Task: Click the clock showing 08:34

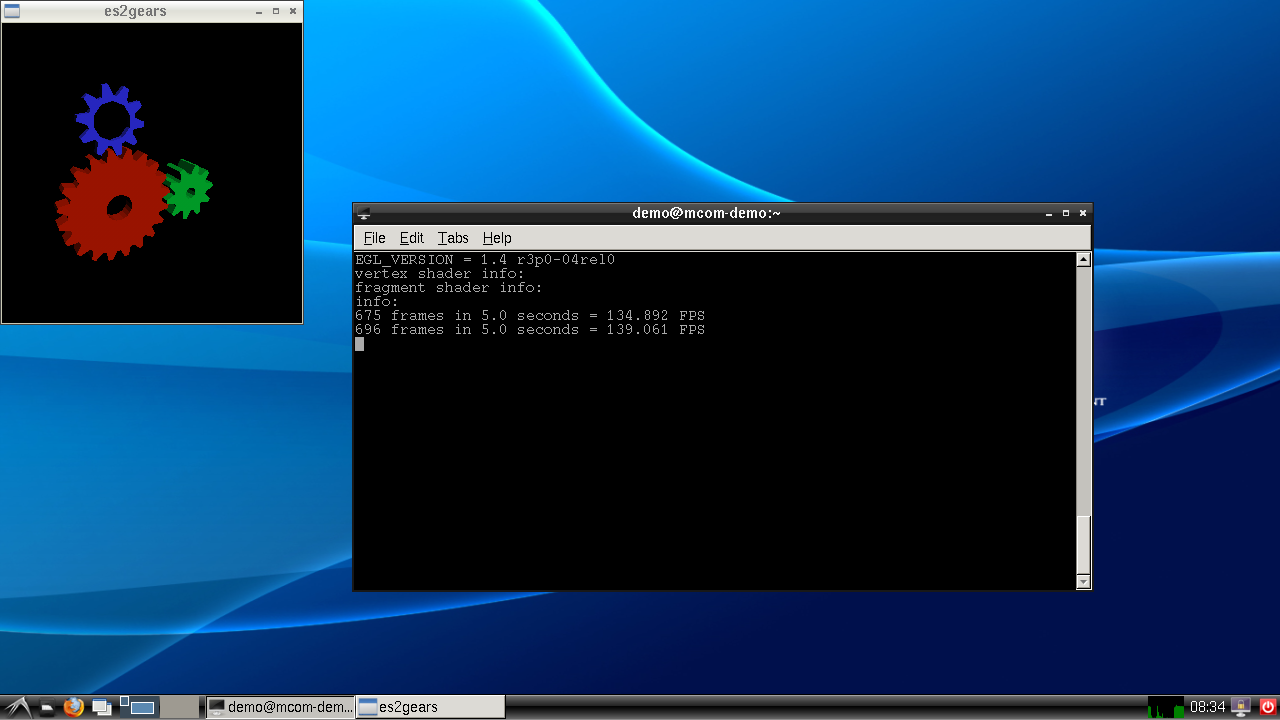Action: click(1207, 707)
